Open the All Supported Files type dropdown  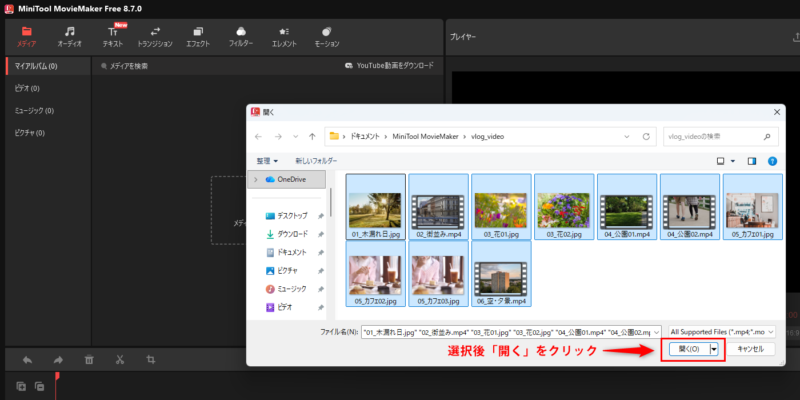pyautogui.click(x=722, y=332)
